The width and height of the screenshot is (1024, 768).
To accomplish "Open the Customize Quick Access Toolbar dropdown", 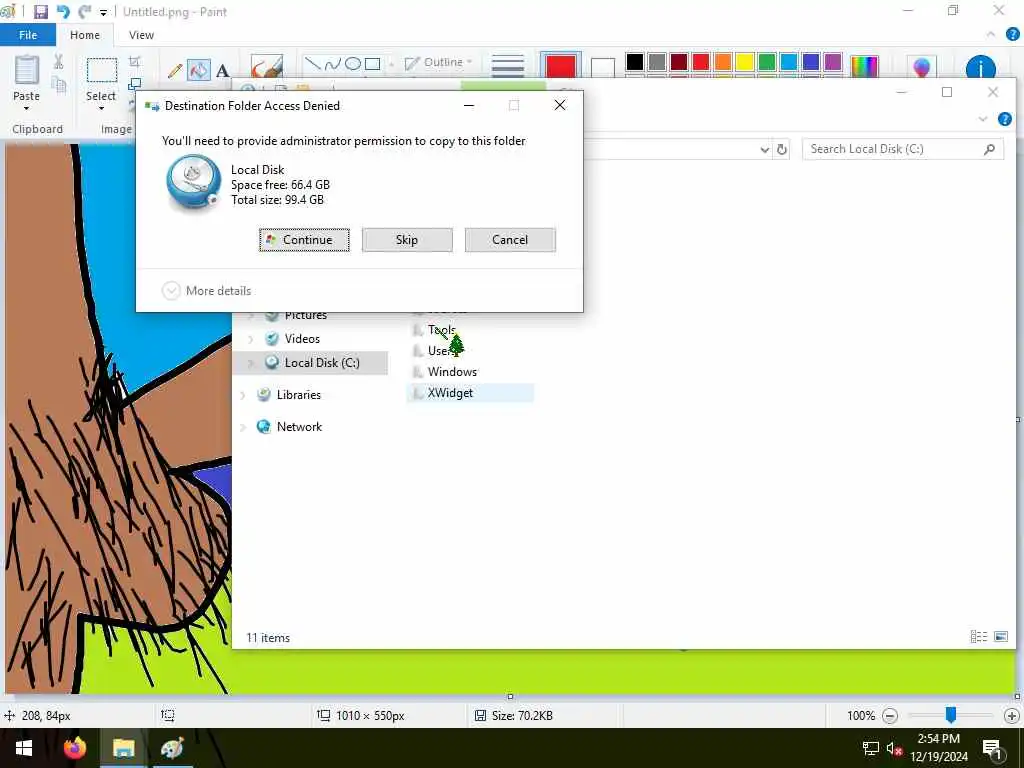I will [103, 12].
